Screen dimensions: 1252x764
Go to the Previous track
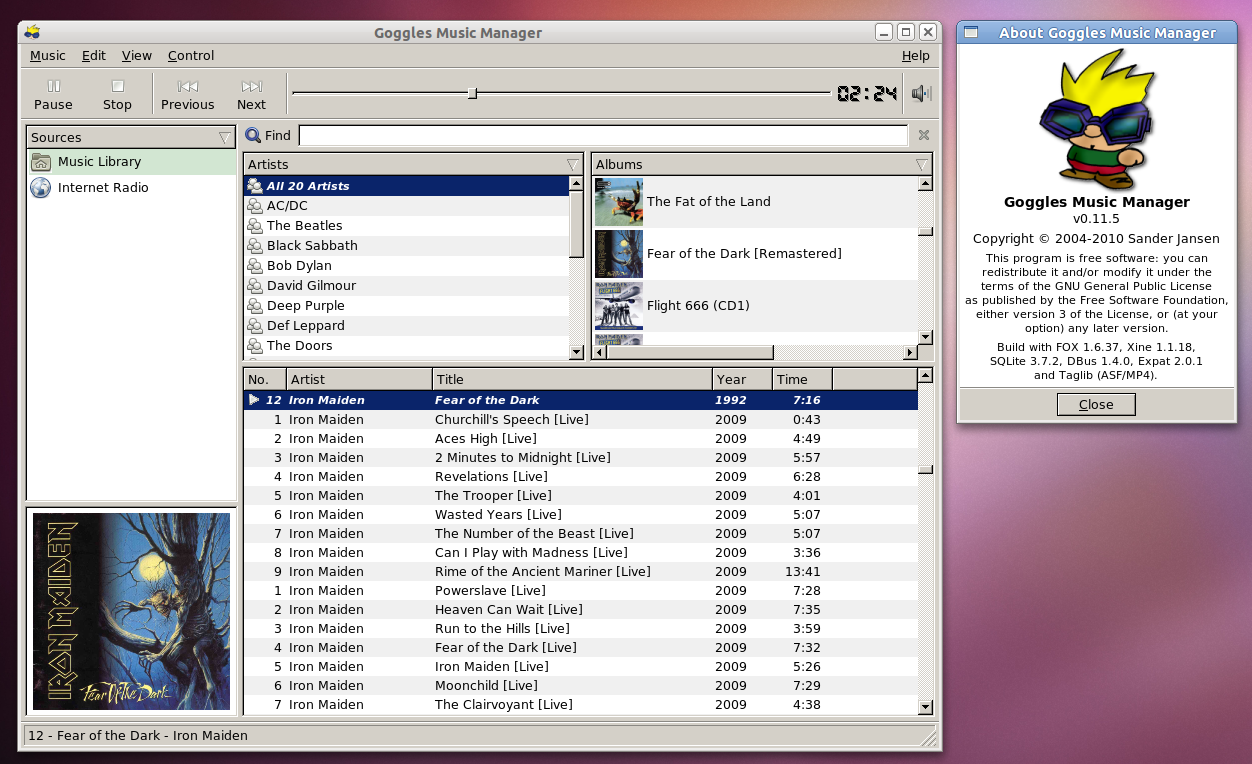click(x=187, y=94)
